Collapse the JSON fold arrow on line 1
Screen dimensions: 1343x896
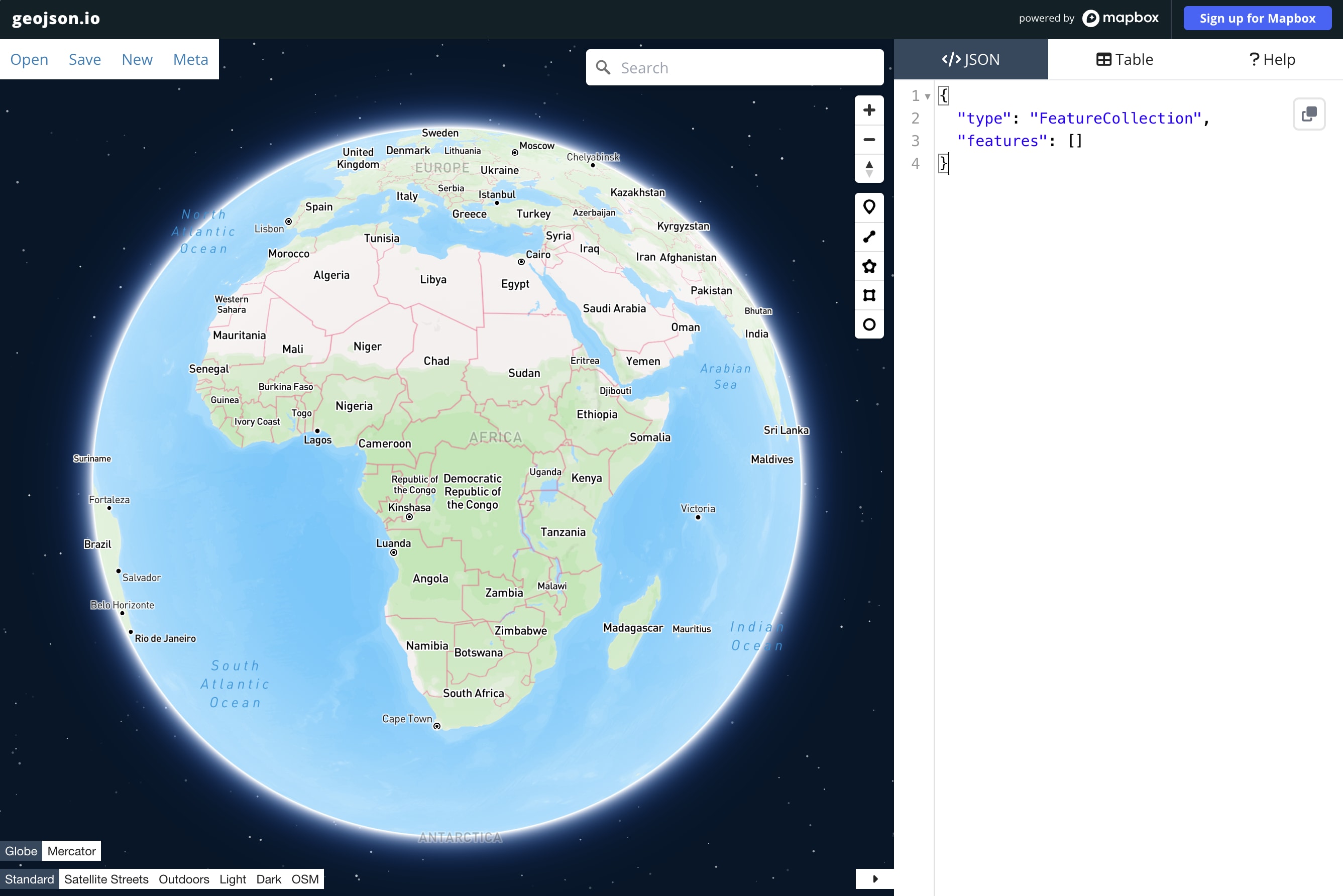pyautogui.click(x=928, y=96)
